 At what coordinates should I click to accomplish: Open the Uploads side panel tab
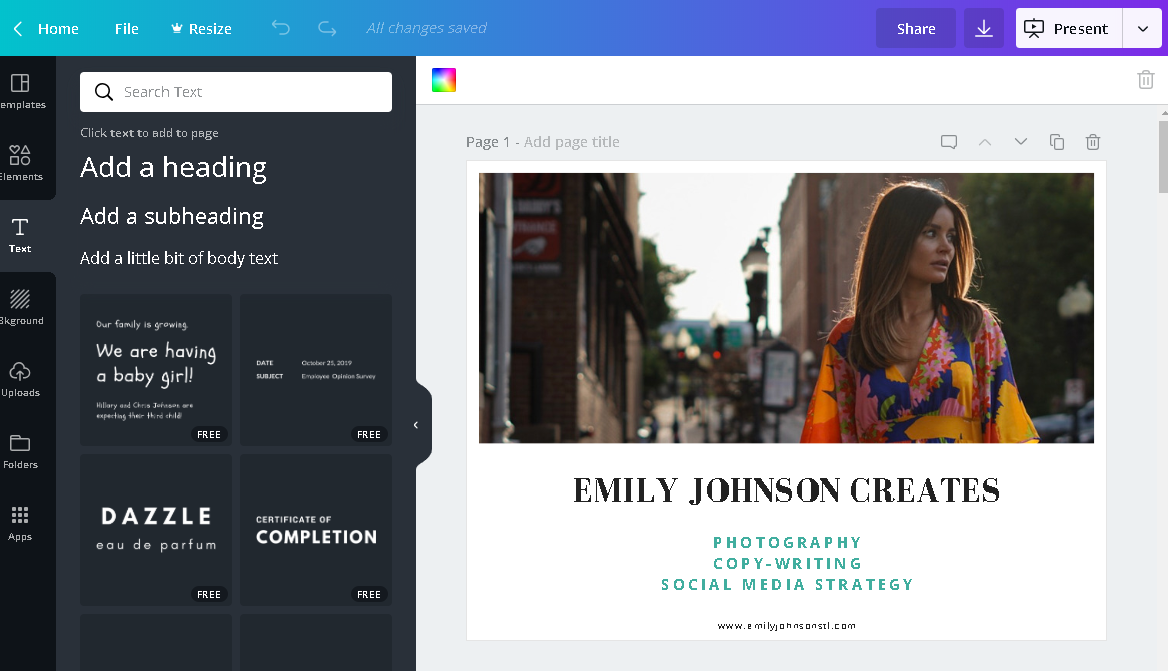pyautogui.click(x=20, y=380)
